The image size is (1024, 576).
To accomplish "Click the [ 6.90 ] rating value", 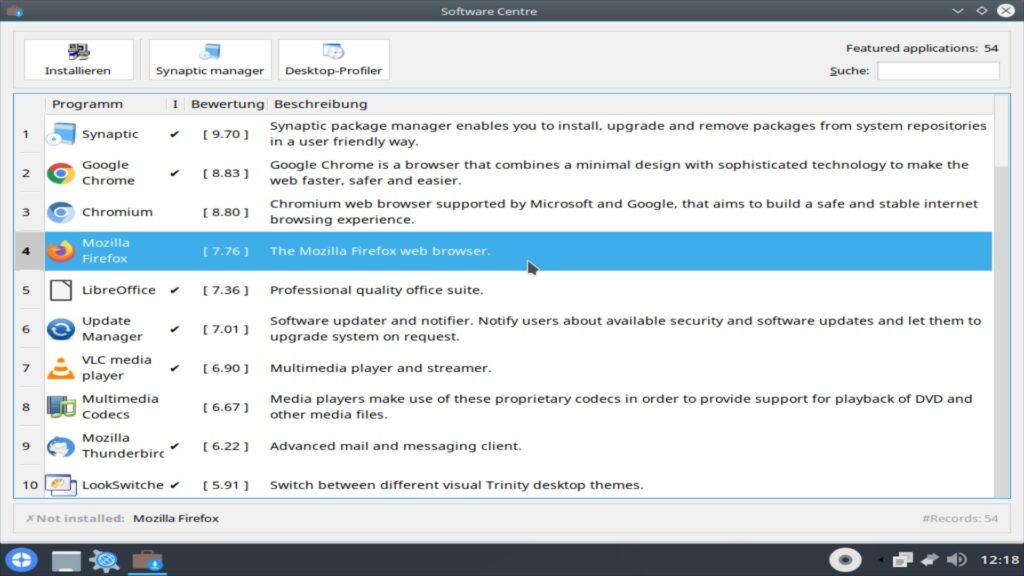I will pos(225,368).
